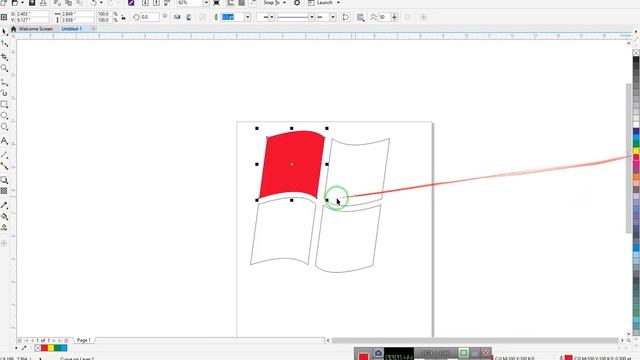Select the Smart Fill tool

[x=4, y=227]
